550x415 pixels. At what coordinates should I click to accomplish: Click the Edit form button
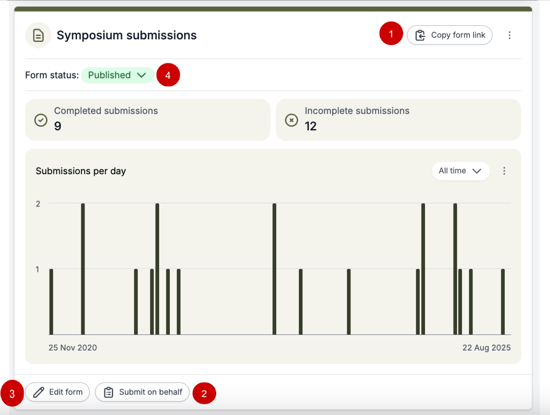pos(58,392)
